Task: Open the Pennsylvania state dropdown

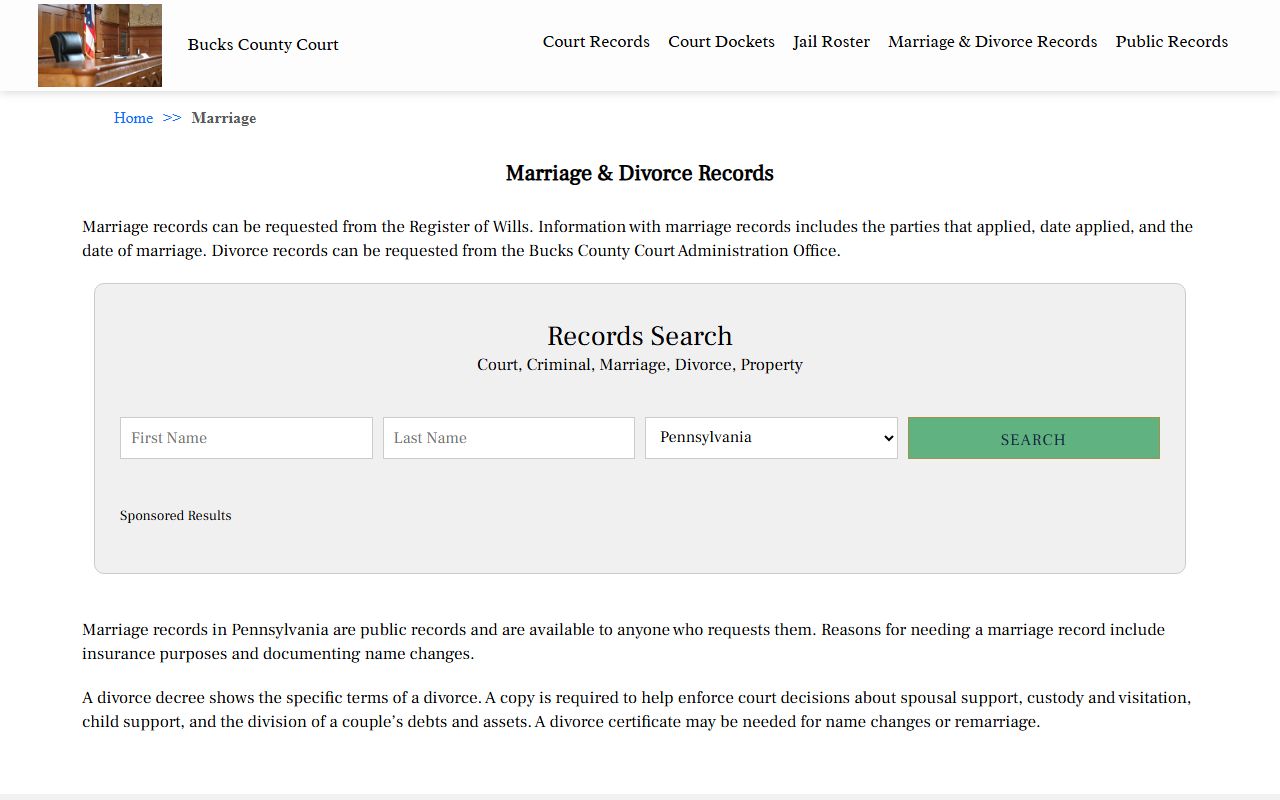Action: 771,438
